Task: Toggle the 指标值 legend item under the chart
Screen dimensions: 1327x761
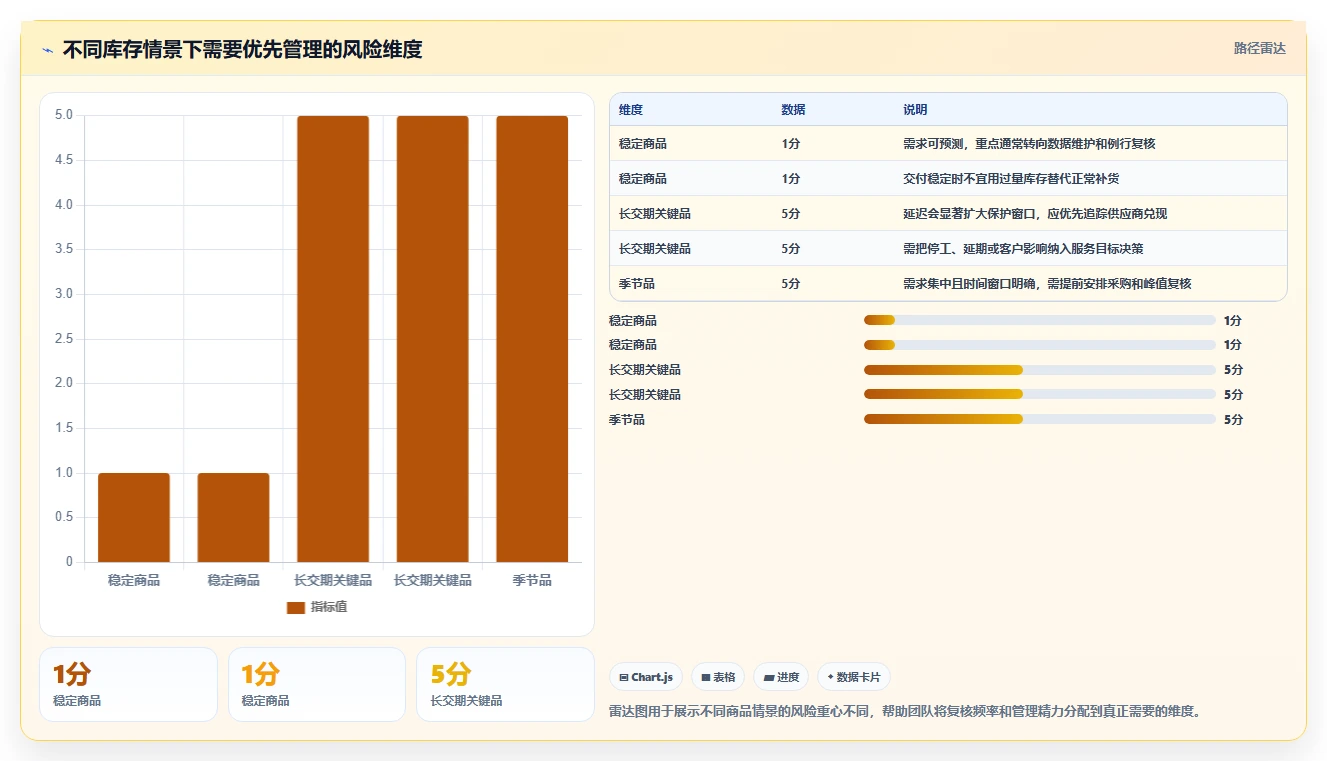Action: coord(317,607)
